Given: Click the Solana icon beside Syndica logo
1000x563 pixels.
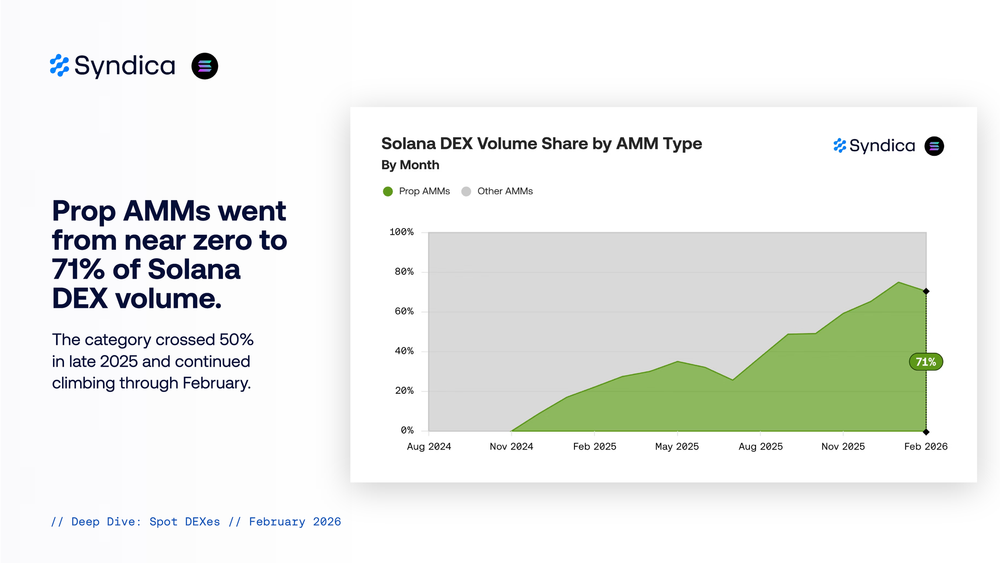Looking at the screenshot, I should tap(205, 66).
